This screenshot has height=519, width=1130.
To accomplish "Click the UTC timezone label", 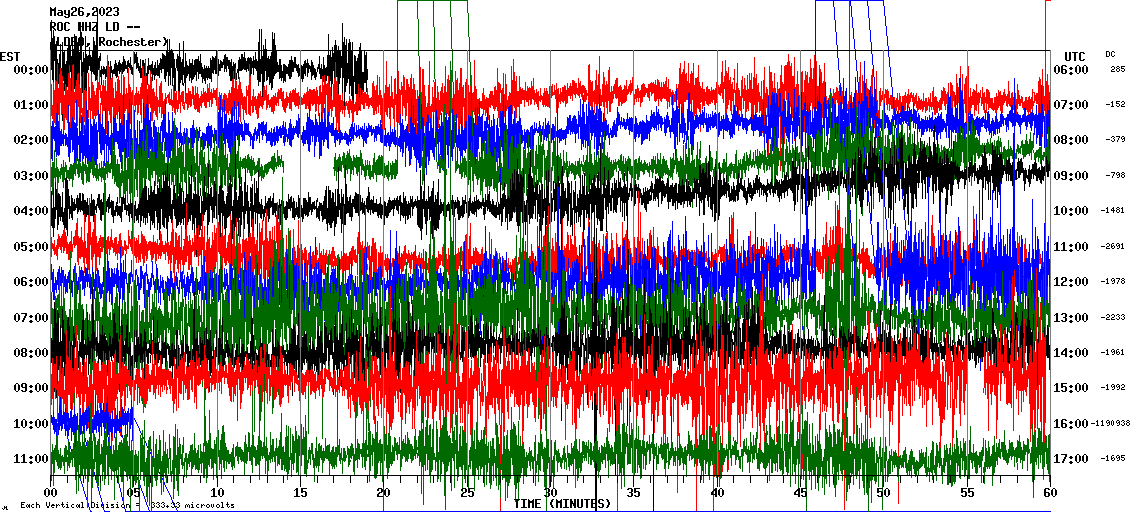I will tap(1075, 56).
